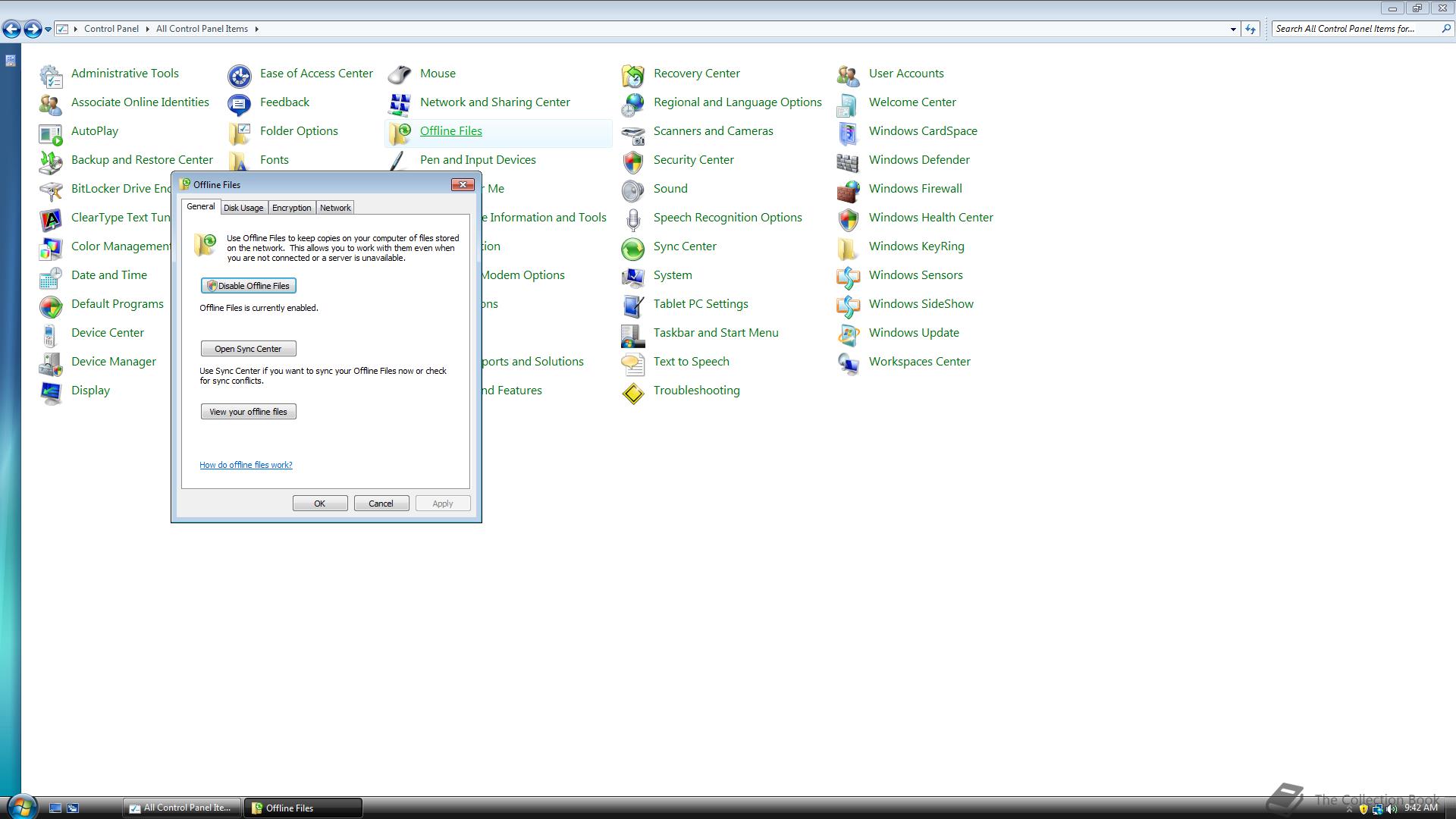Open Administrative Tools icon
The image size is (1456, 819).
click(51, 75)
